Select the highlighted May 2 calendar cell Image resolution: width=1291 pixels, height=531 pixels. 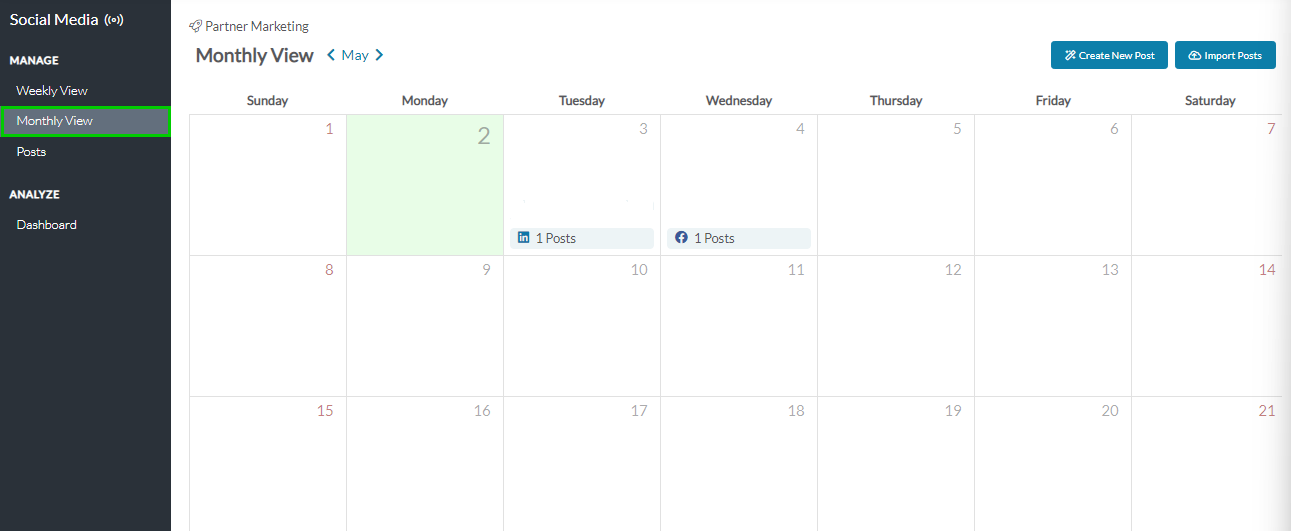[425, 185]
